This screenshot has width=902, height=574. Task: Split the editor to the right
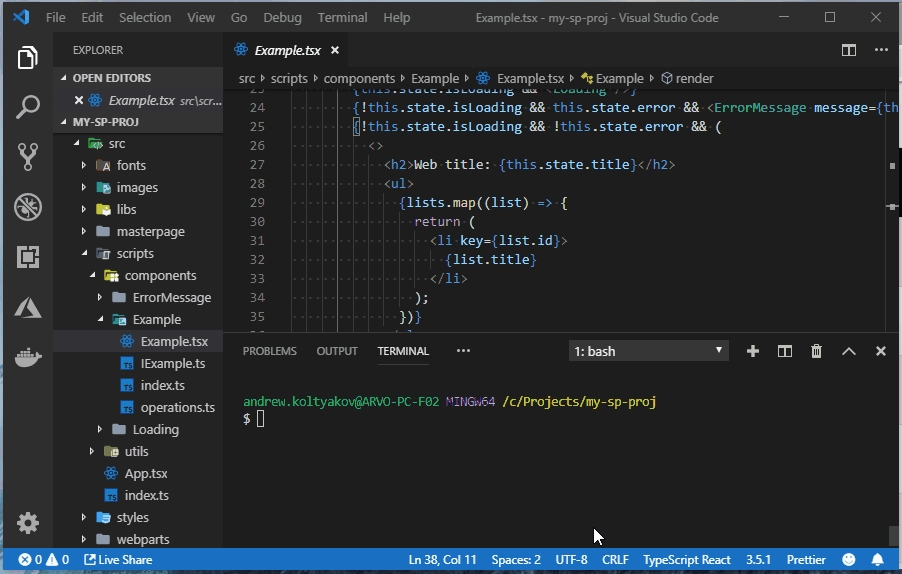[848, 50]
